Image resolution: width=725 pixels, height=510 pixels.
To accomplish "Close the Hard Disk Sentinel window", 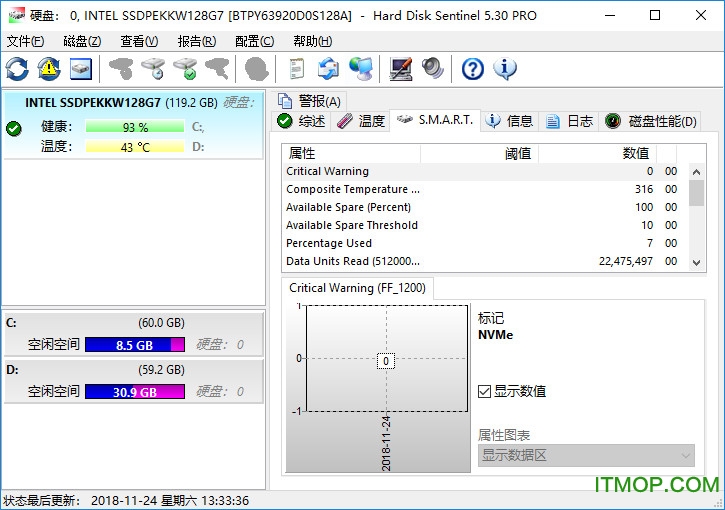I will tap(700, 15).
